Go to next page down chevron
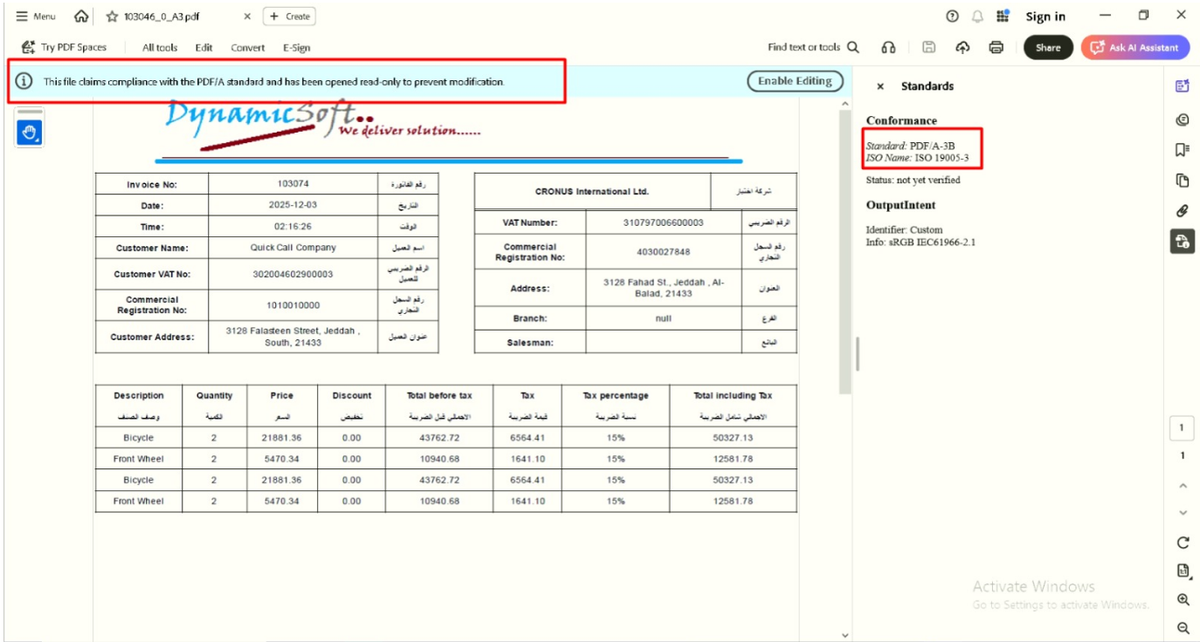 1182,512
